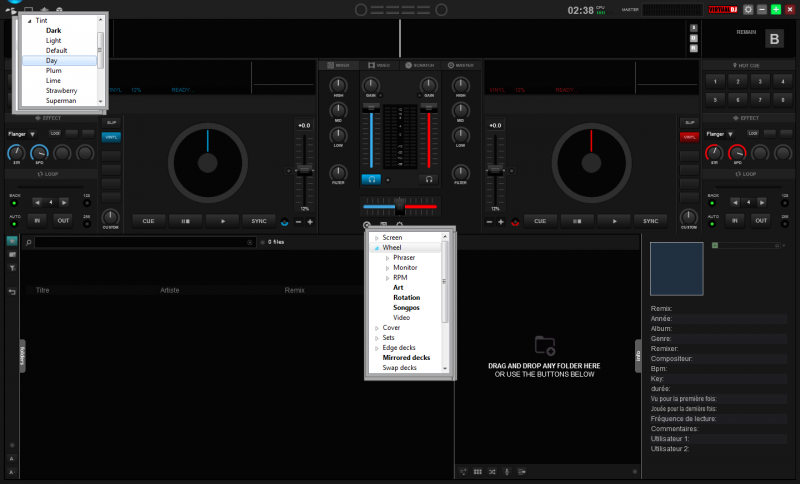Choose Mirrored decks in layout menu
Image resolution: width=800 pixels, height=484 pixels.
click(406, 357)
